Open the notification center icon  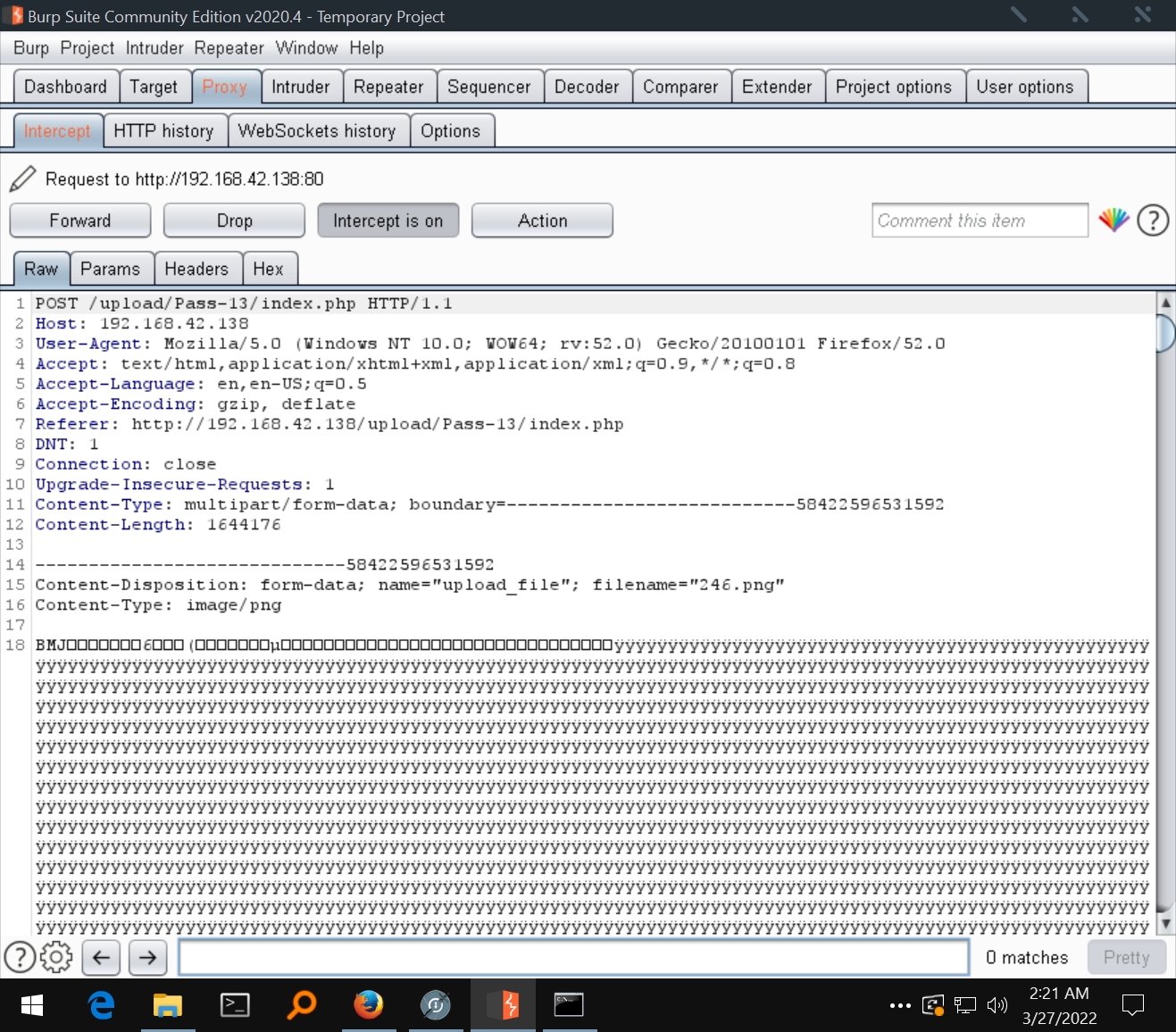(1133, 1005)
